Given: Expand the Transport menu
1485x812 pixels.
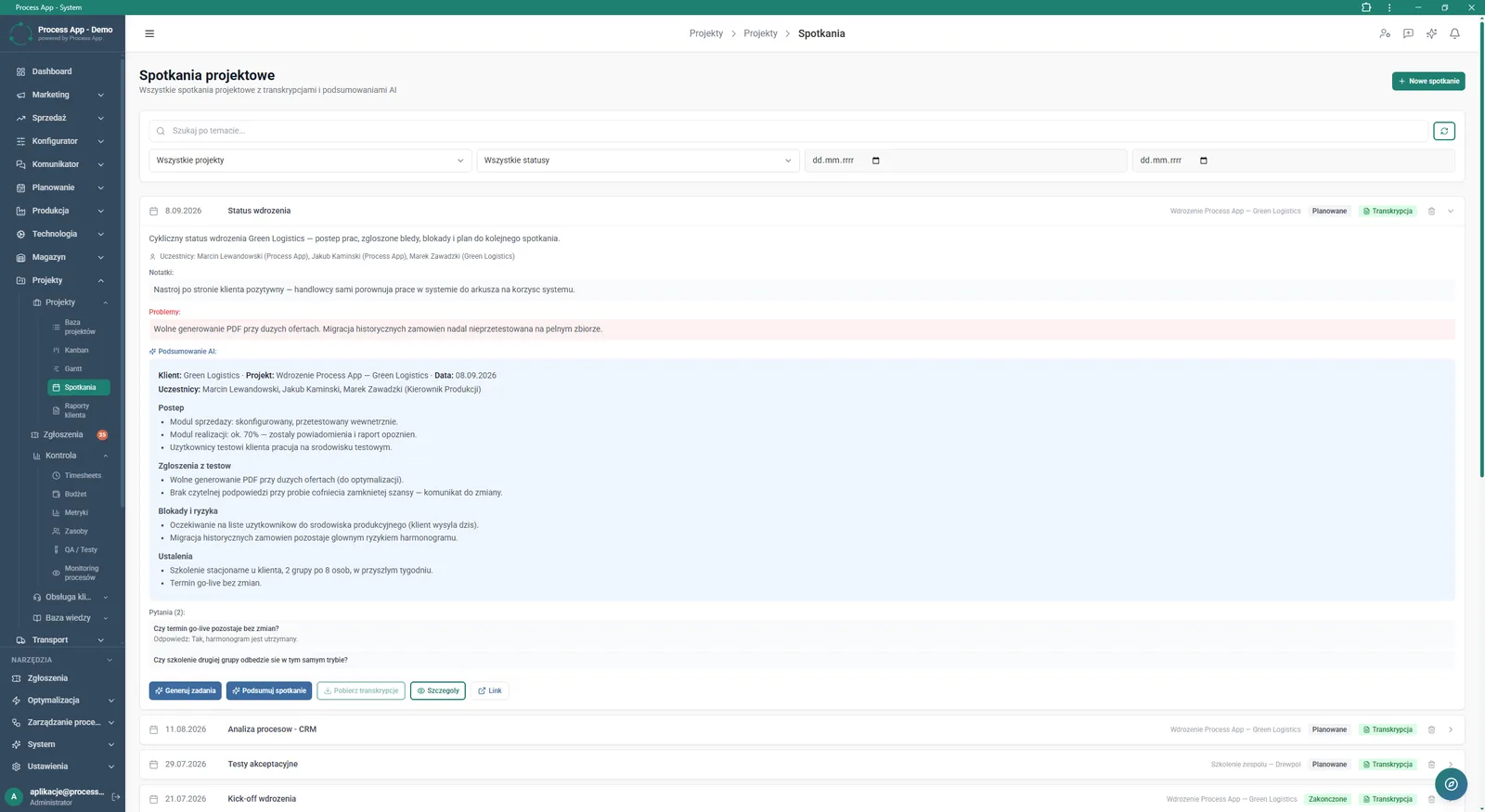Looking at the screenshot, I should tap(62, 640).
